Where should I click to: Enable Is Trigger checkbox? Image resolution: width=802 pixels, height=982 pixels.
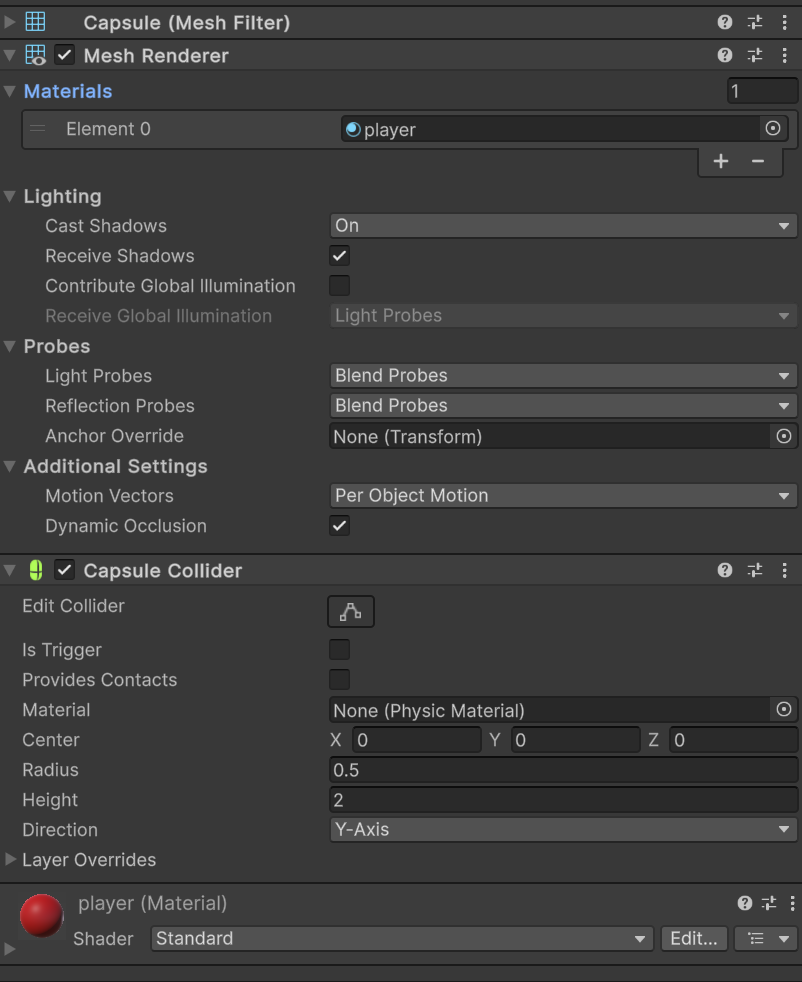(x=339, y=649)
